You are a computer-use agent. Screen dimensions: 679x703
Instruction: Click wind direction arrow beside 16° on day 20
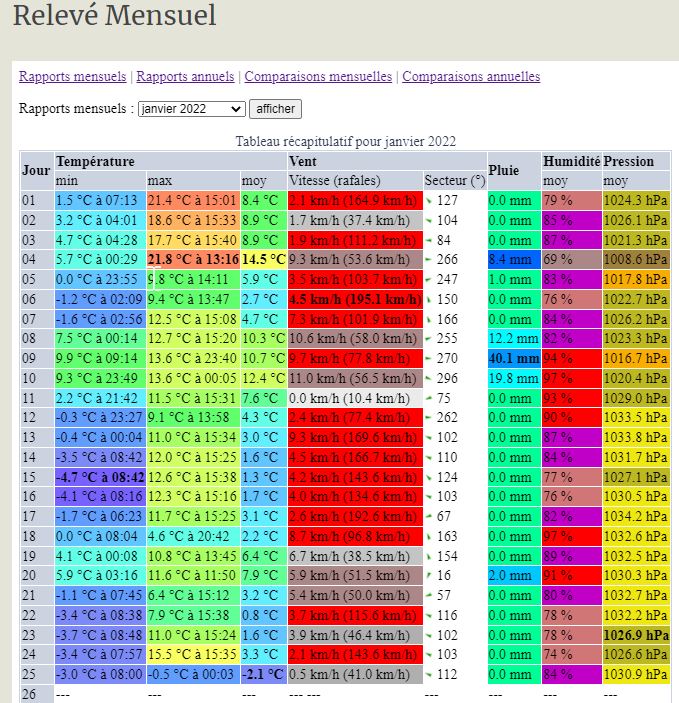click(x=429, y=575)
